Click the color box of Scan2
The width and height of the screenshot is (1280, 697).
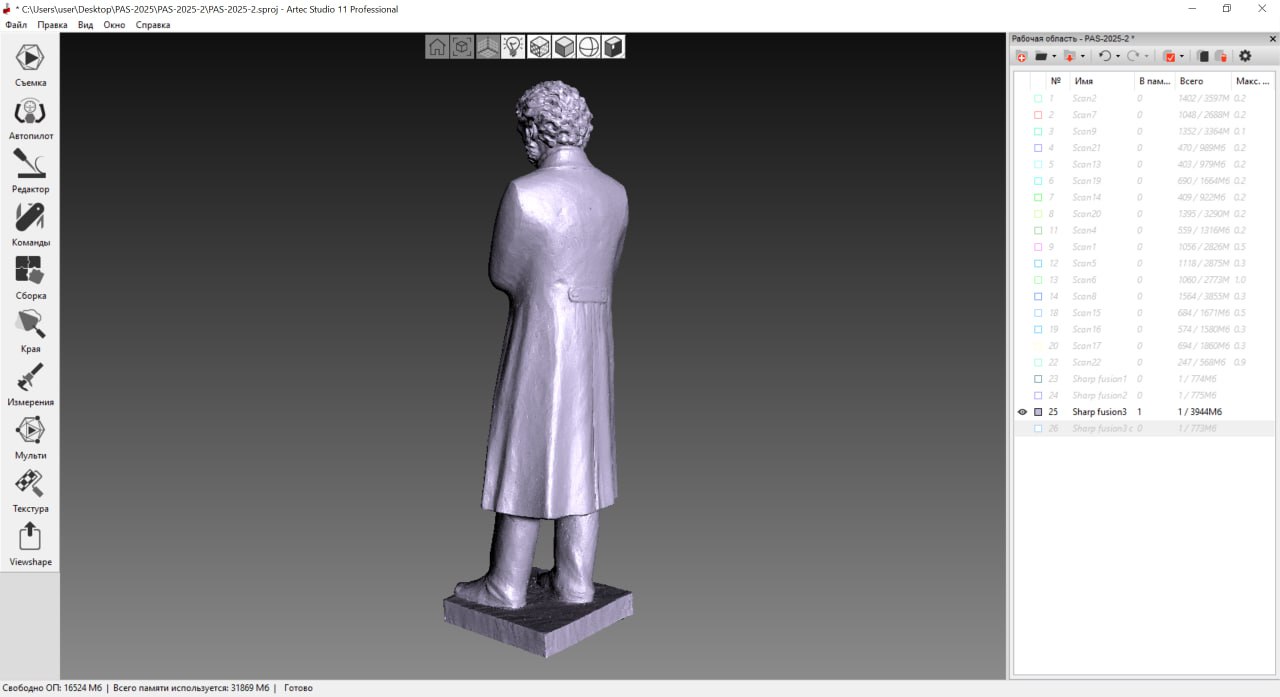tap(1038, 99)
